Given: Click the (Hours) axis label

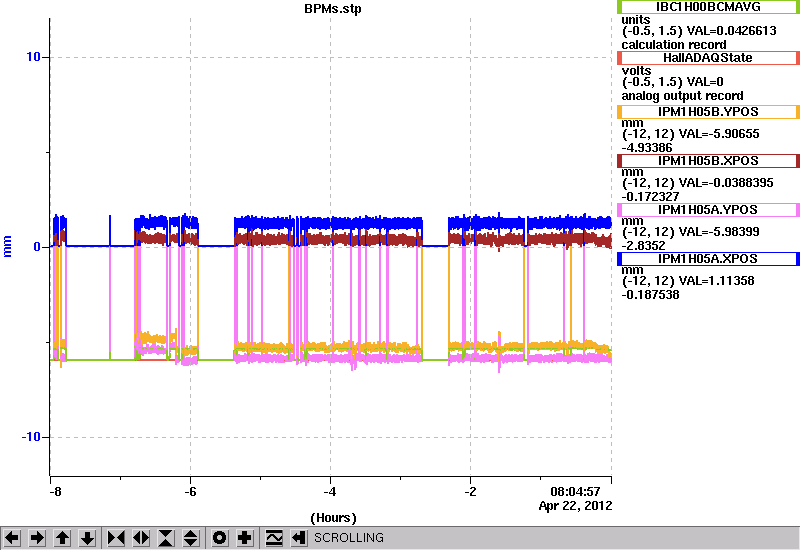Looking at the screenshot, I should (x=333, y=518).
